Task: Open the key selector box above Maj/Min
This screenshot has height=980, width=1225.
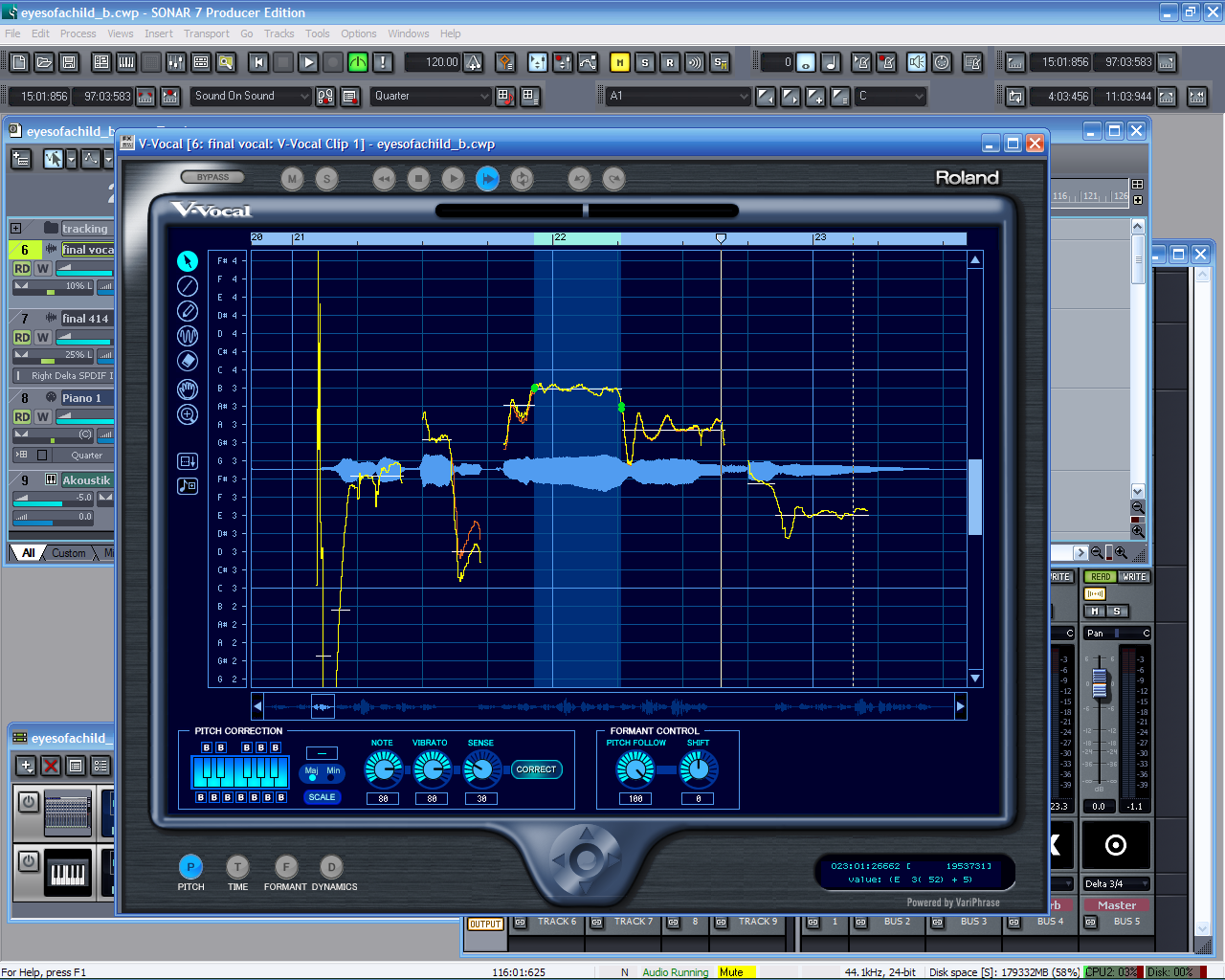Action: click(322, 752)
